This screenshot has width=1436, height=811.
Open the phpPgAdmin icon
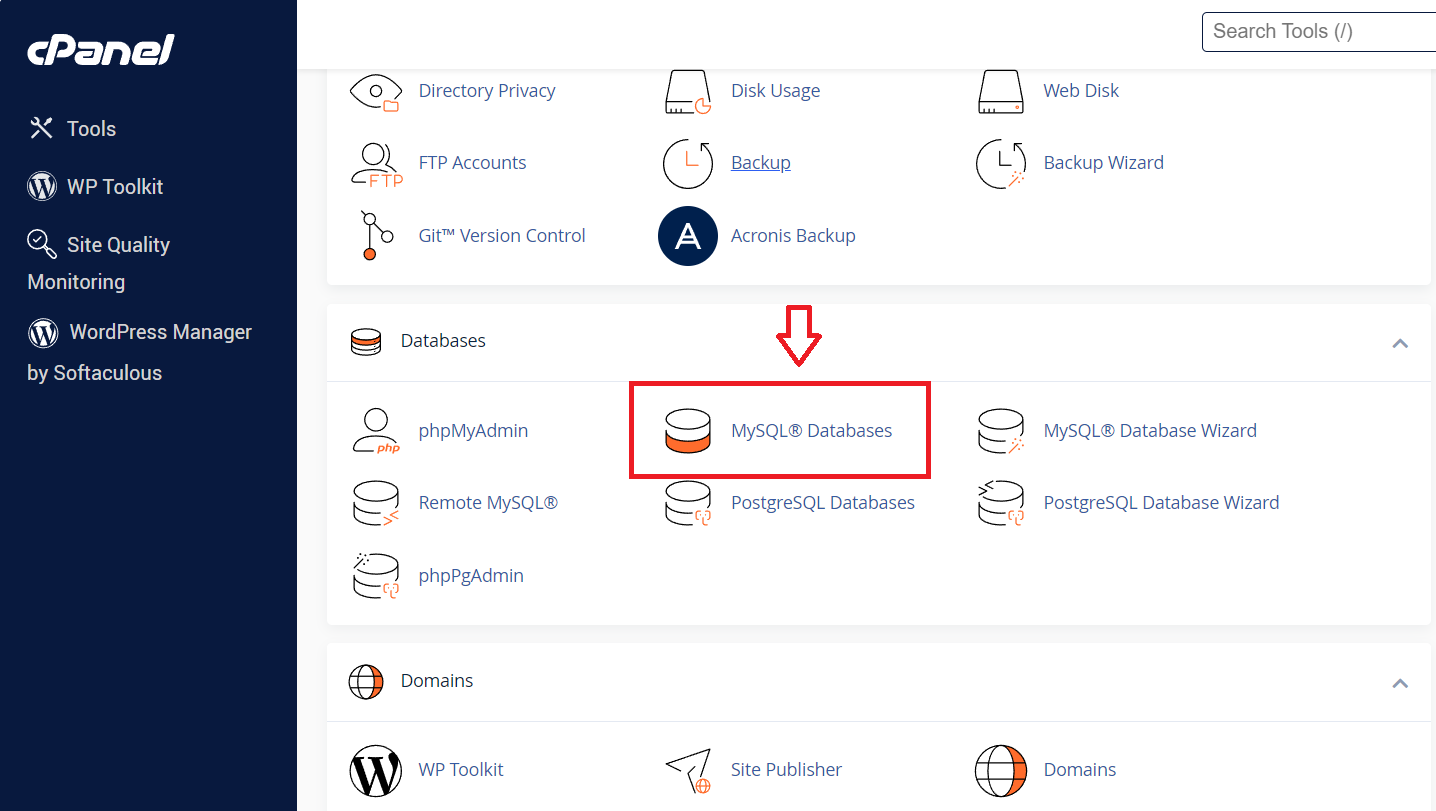tap(376, 576)
